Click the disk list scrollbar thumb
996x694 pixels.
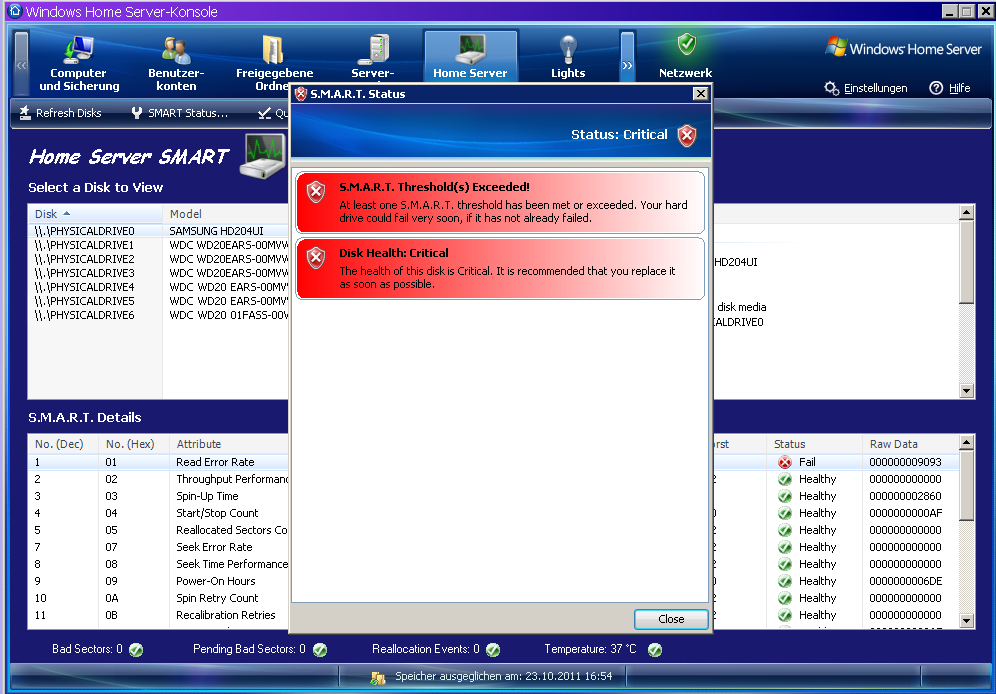(966, 262)
